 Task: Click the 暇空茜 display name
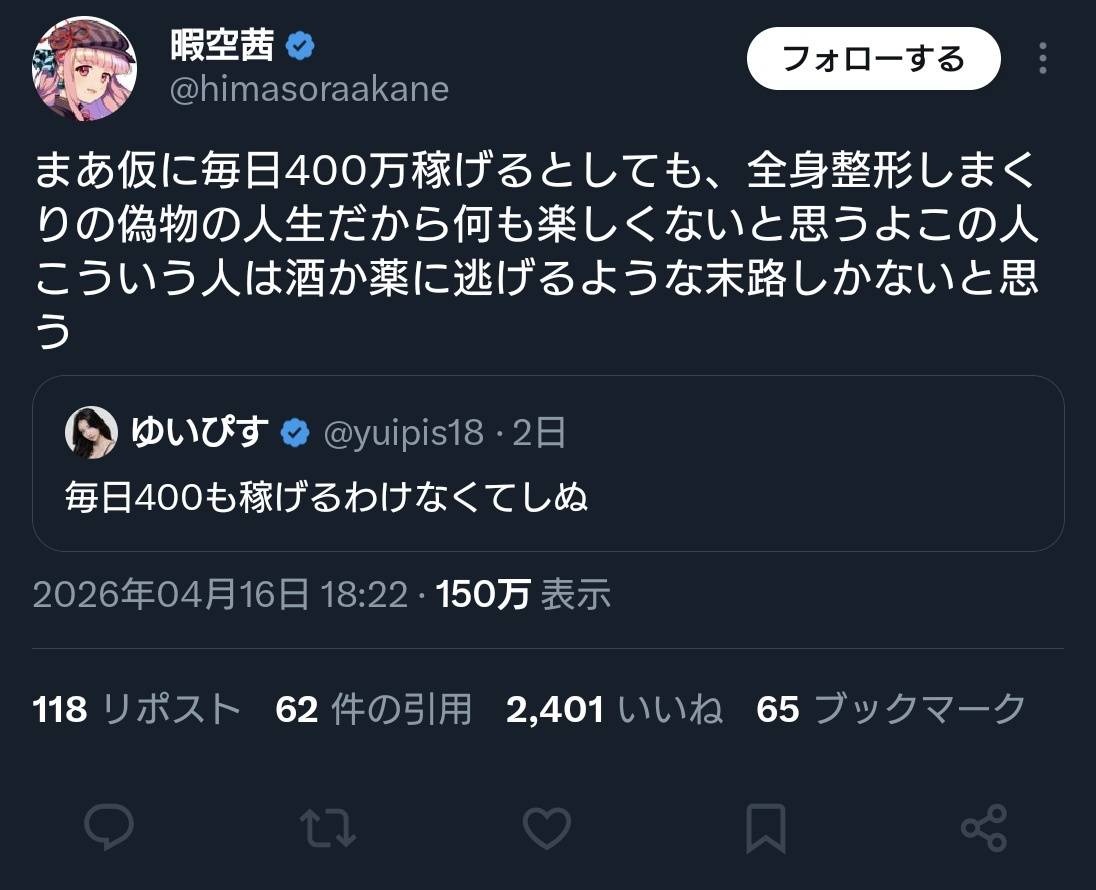click(x=223, y=45)
